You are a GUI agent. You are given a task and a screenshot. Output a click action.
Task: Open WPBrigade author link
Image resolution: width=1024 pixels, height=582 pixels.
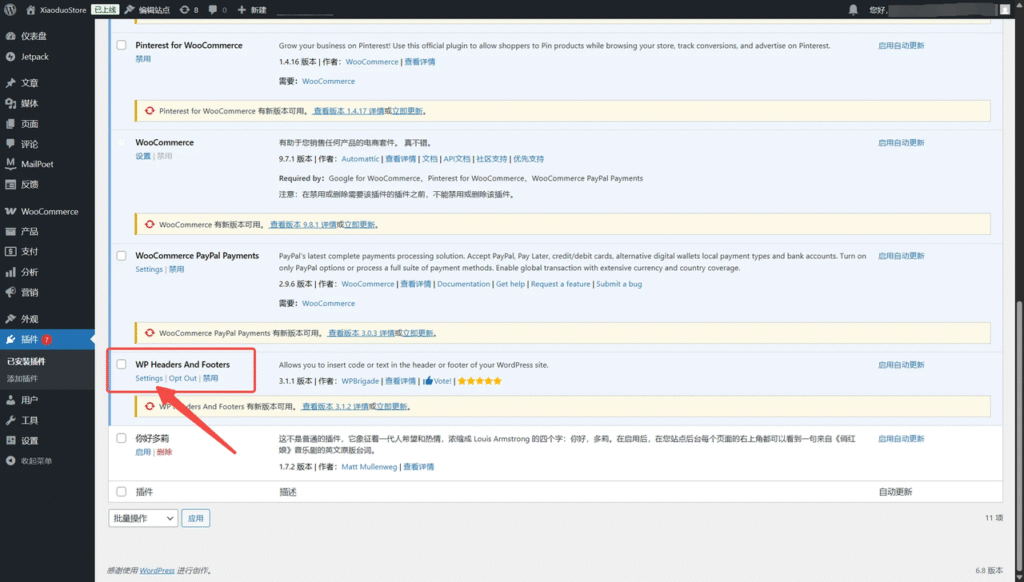click(x=360, y=381)
